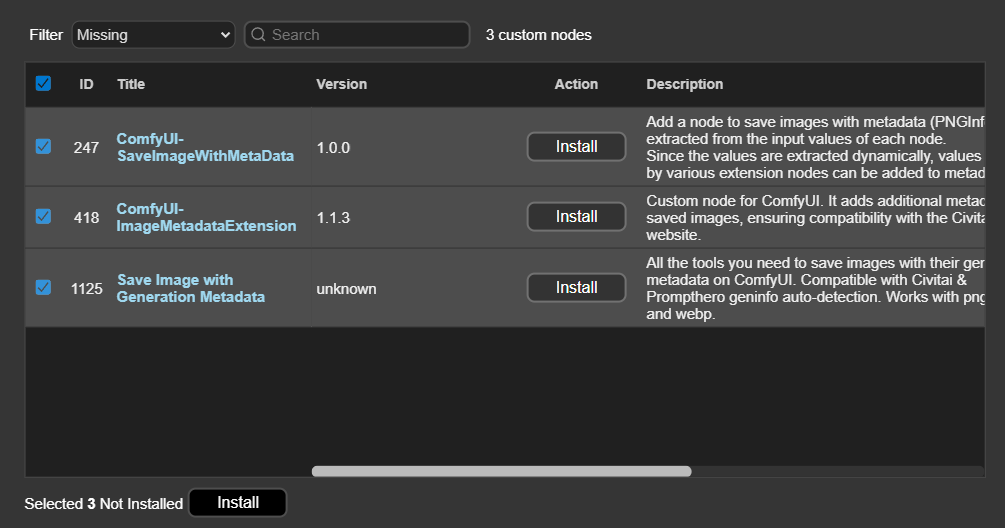This screenshot has height=528, width=1005.
Task: Open the Missing filter dropdown
Action: click(153, 35)
